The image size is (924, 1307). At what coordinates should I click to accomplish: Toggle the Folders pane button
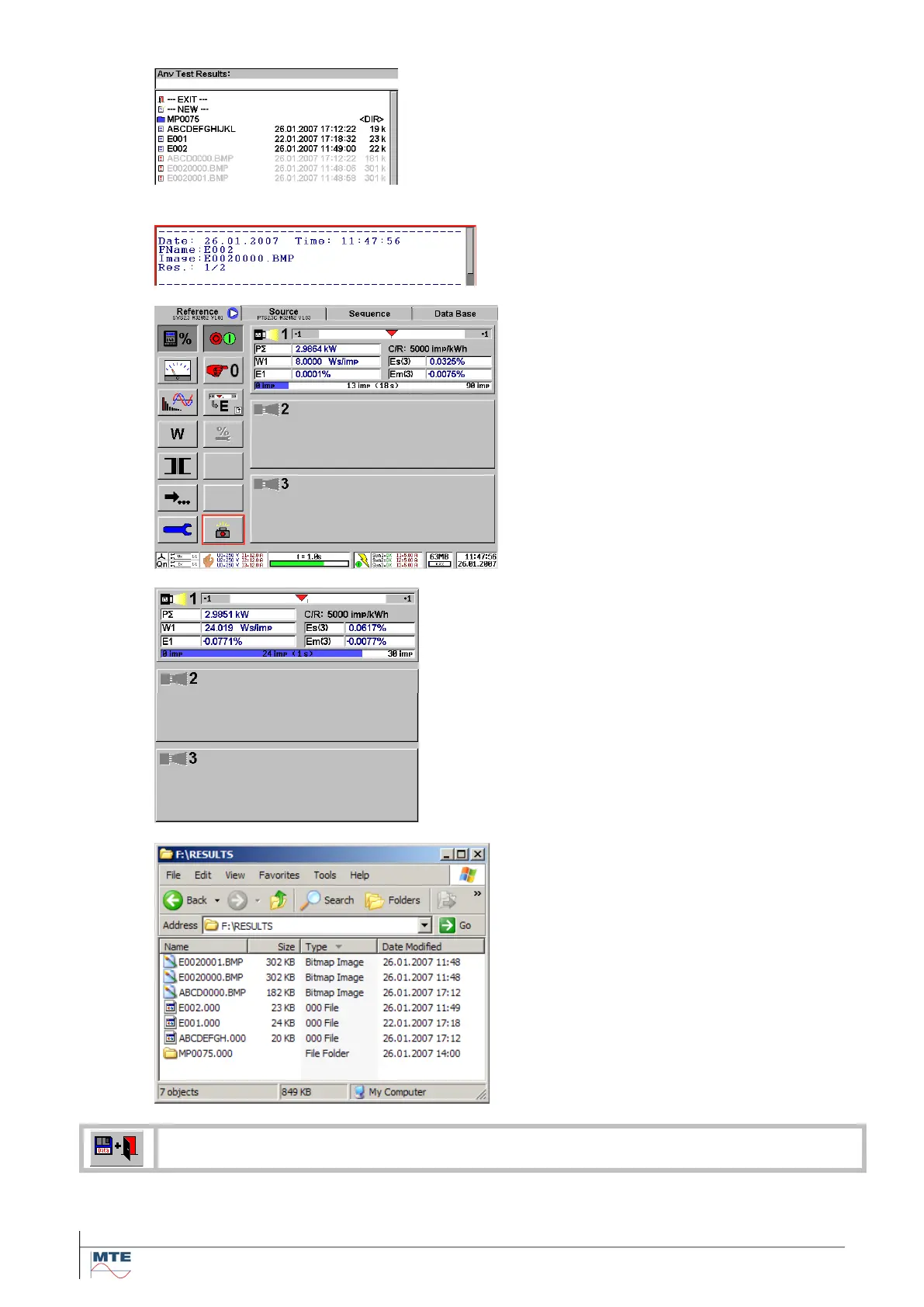coord(393,900)
